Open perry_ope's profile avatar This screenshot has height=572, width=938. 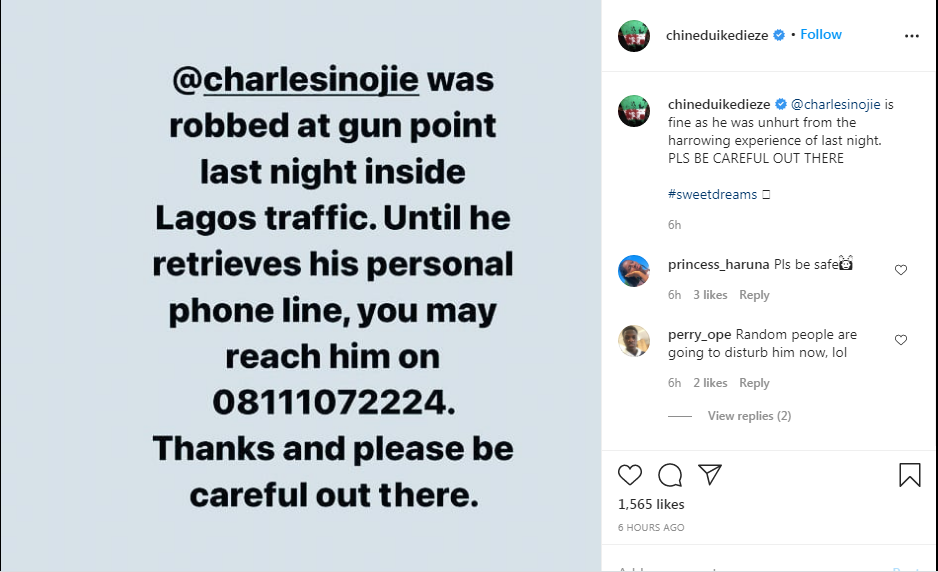[x=634, y=341]
